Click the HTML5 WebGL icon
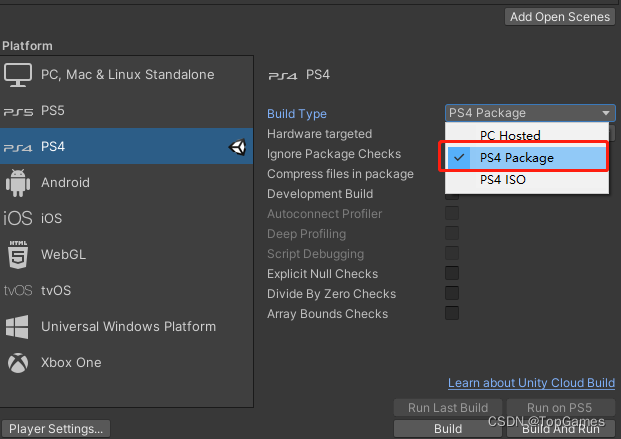The width and height of the screenshot is (621, 439). 18,254
